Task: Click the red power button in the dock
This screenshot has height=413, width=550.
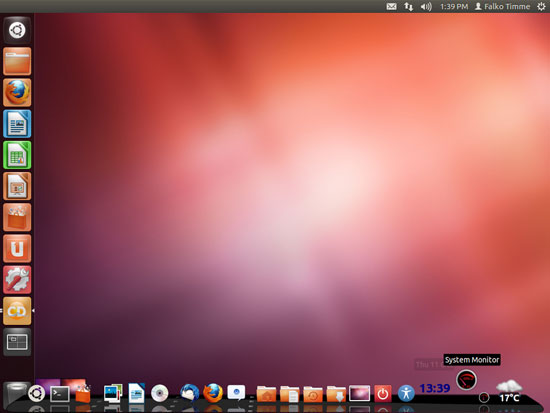Action: click(383, 393)
